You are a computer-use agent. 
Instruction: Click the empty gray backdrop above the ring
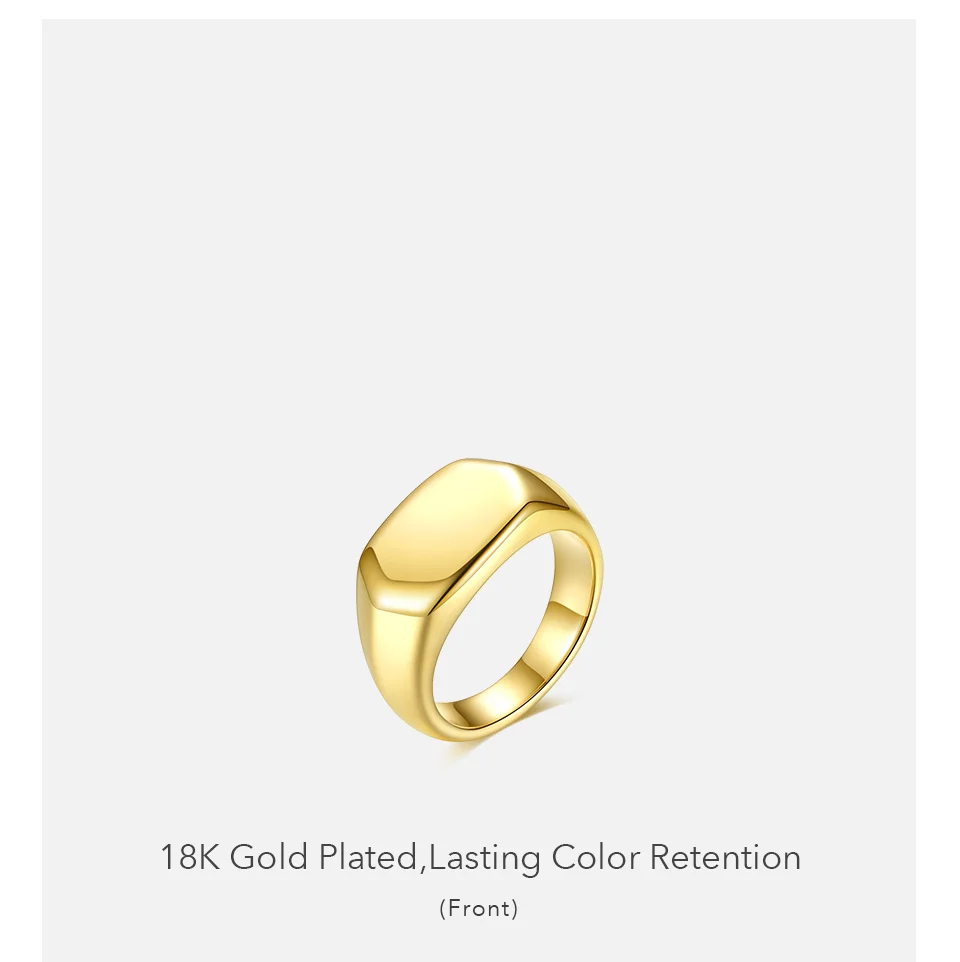click(x=479, y=233)
